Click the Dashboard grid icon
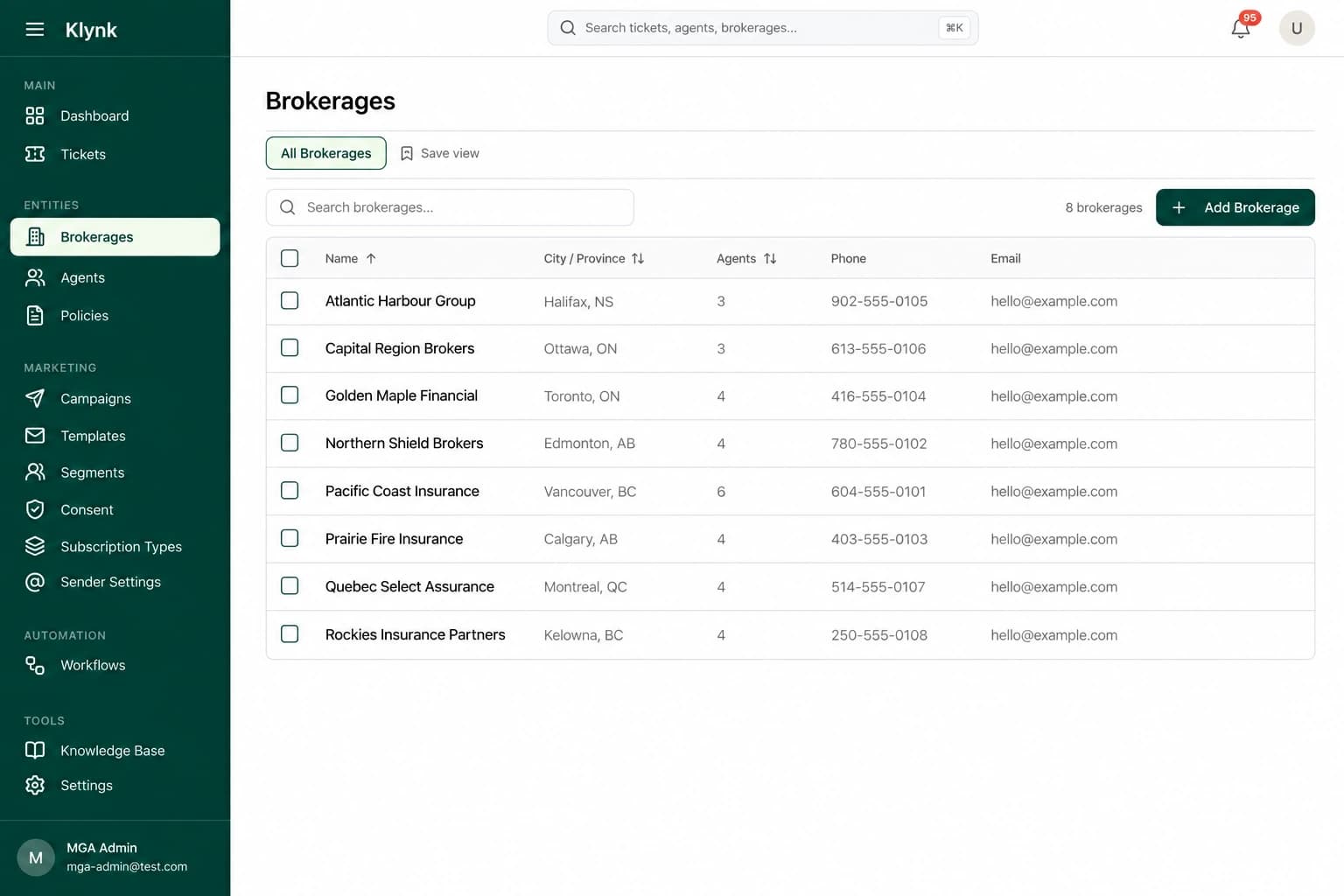Viewport: 1344px width, 896px height. pyautogui.click(x=35, y=115)
